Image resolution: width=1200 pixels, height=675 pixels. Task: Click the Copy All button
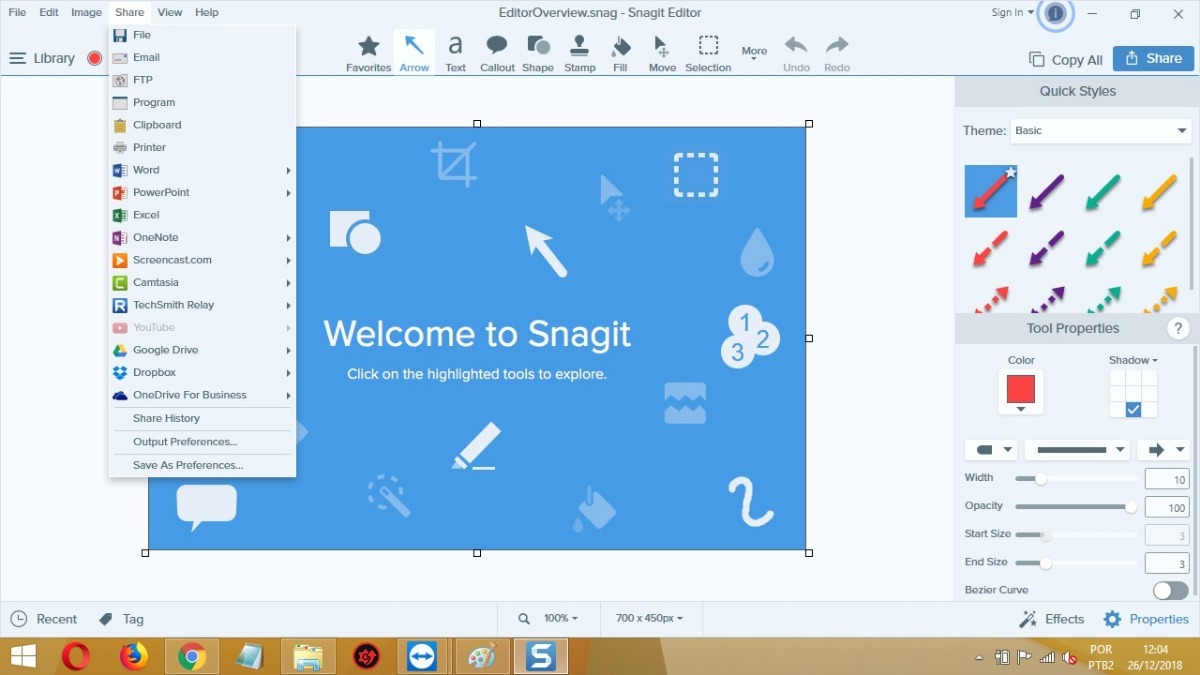(x=1065, y=59)
